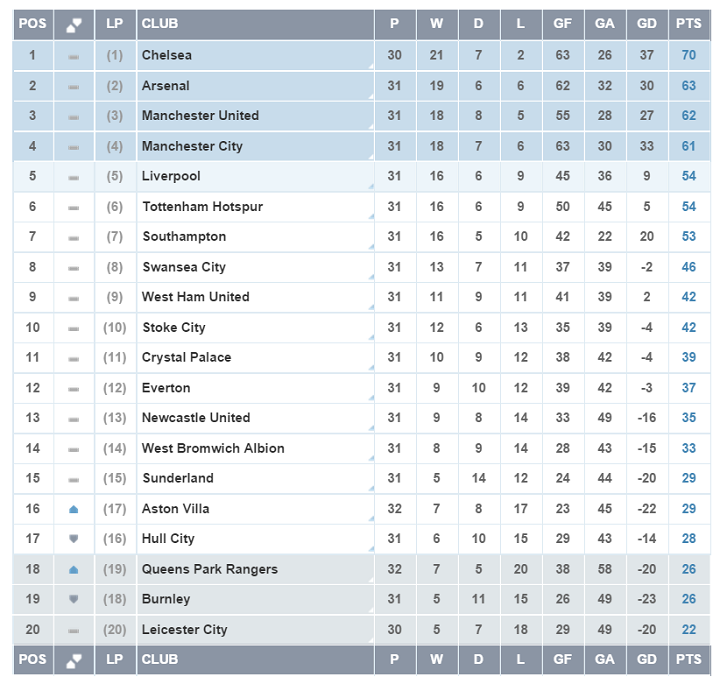The height and width of the screenshot is (684, 720).
Task: Sort by the top PTS column header
Action: click(688, 24)
